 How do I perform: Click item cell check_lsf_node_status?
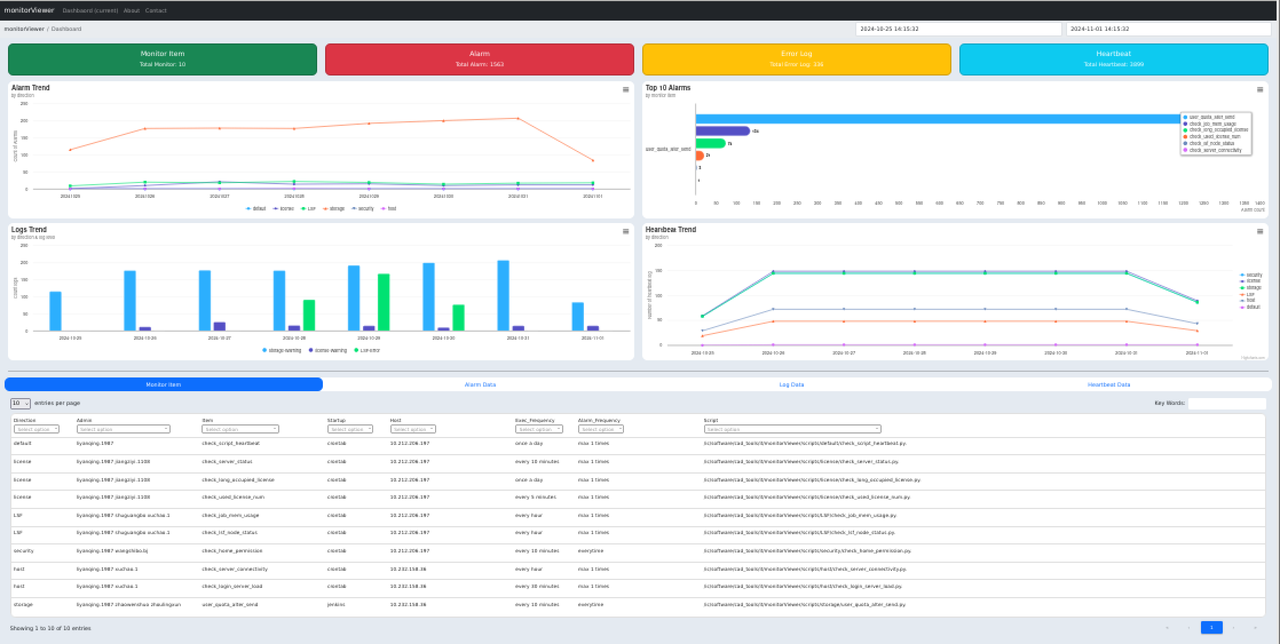click(x=230, y=532)
